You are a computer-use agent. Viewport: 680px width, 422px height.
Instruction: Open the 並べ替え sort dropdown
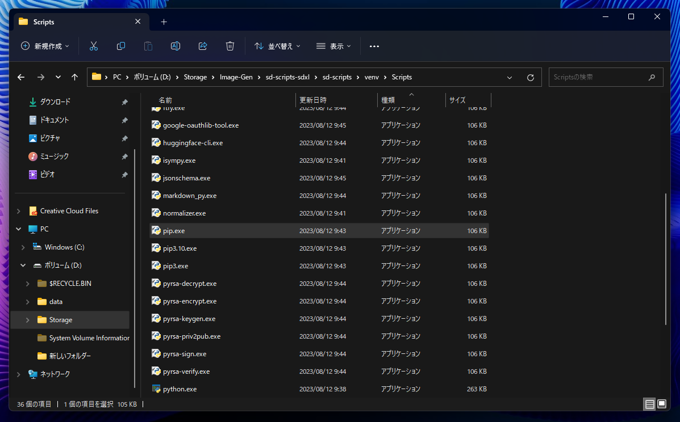(x=277, y=46)
